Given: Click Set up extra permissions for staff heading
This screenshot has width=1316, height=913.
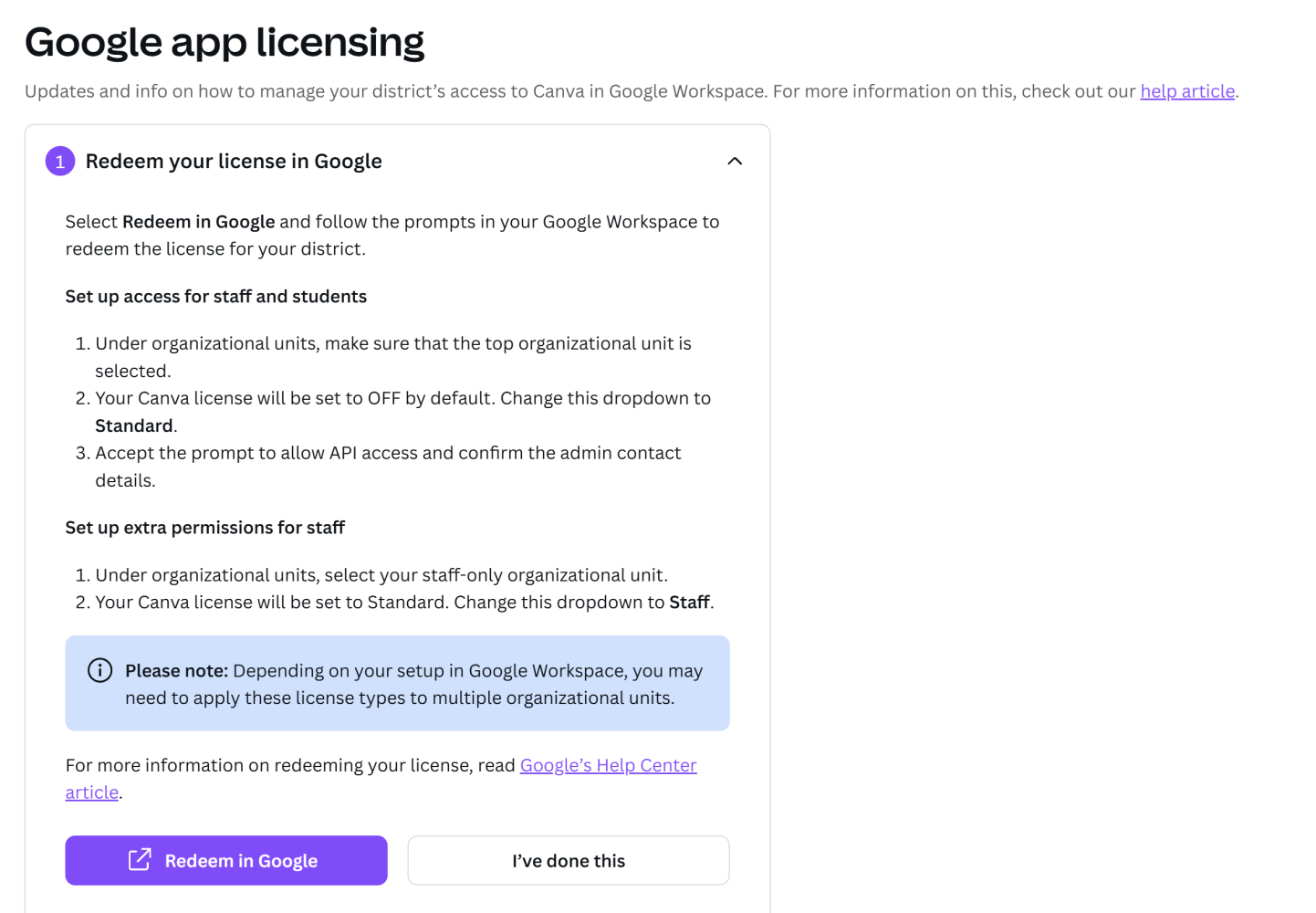Looking at the screenshot, I should pyautogui.click(x=205, y=528).
